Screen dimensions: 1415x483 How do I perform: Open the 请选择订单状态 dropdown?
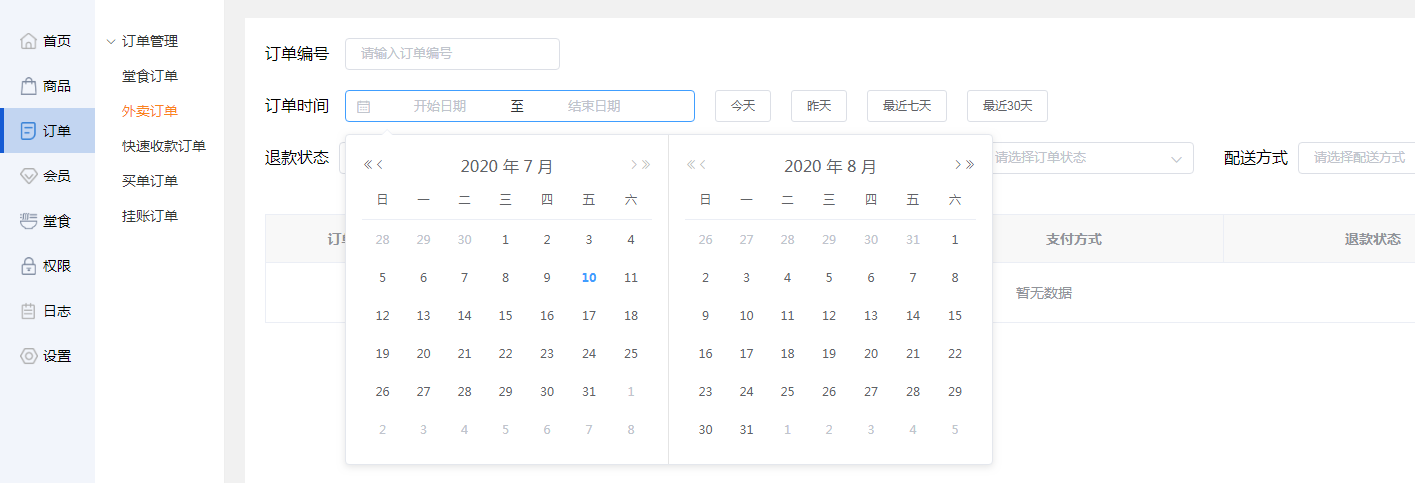tap(1086, 157)
